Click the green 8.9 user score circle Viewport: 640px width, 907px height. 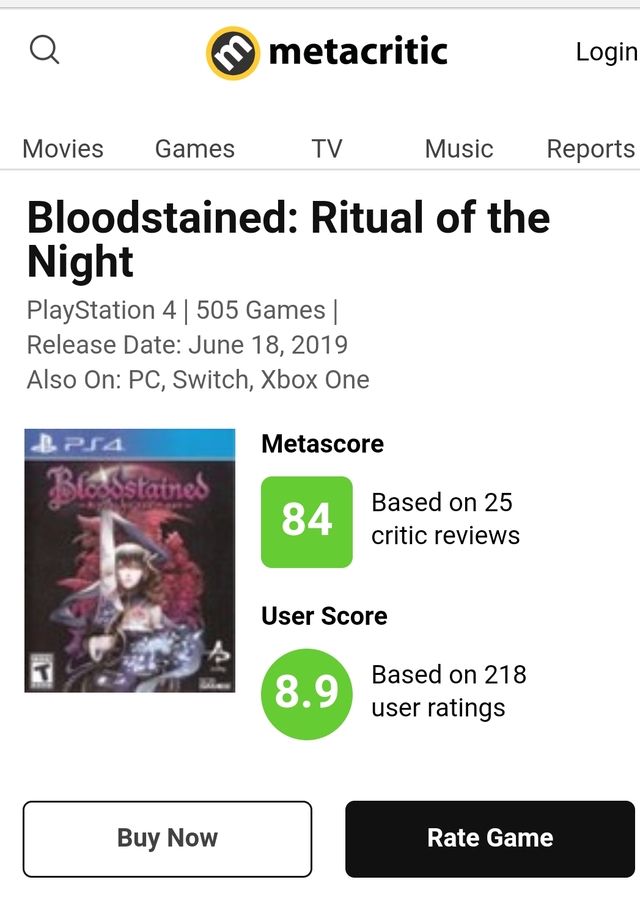point(307,693)
